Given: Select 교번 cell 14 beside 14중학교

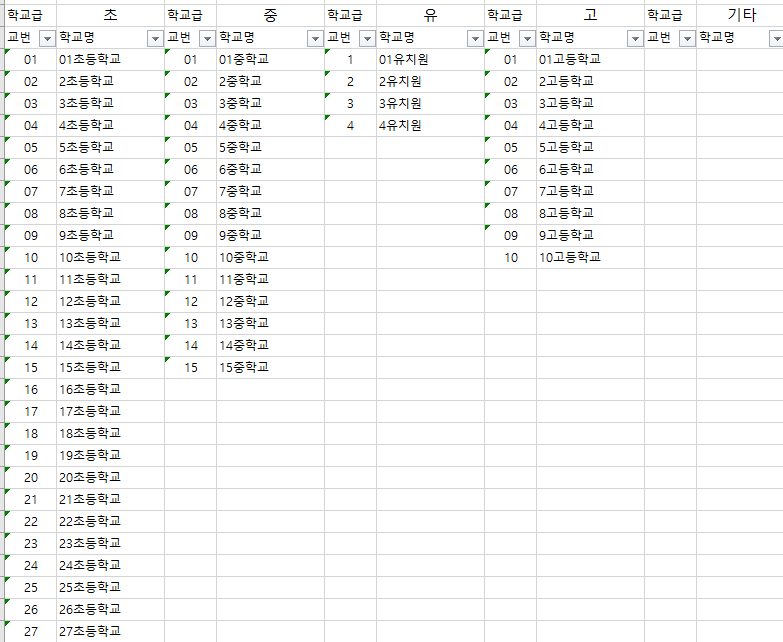Looking at the screenshot, I should point(191,345).
